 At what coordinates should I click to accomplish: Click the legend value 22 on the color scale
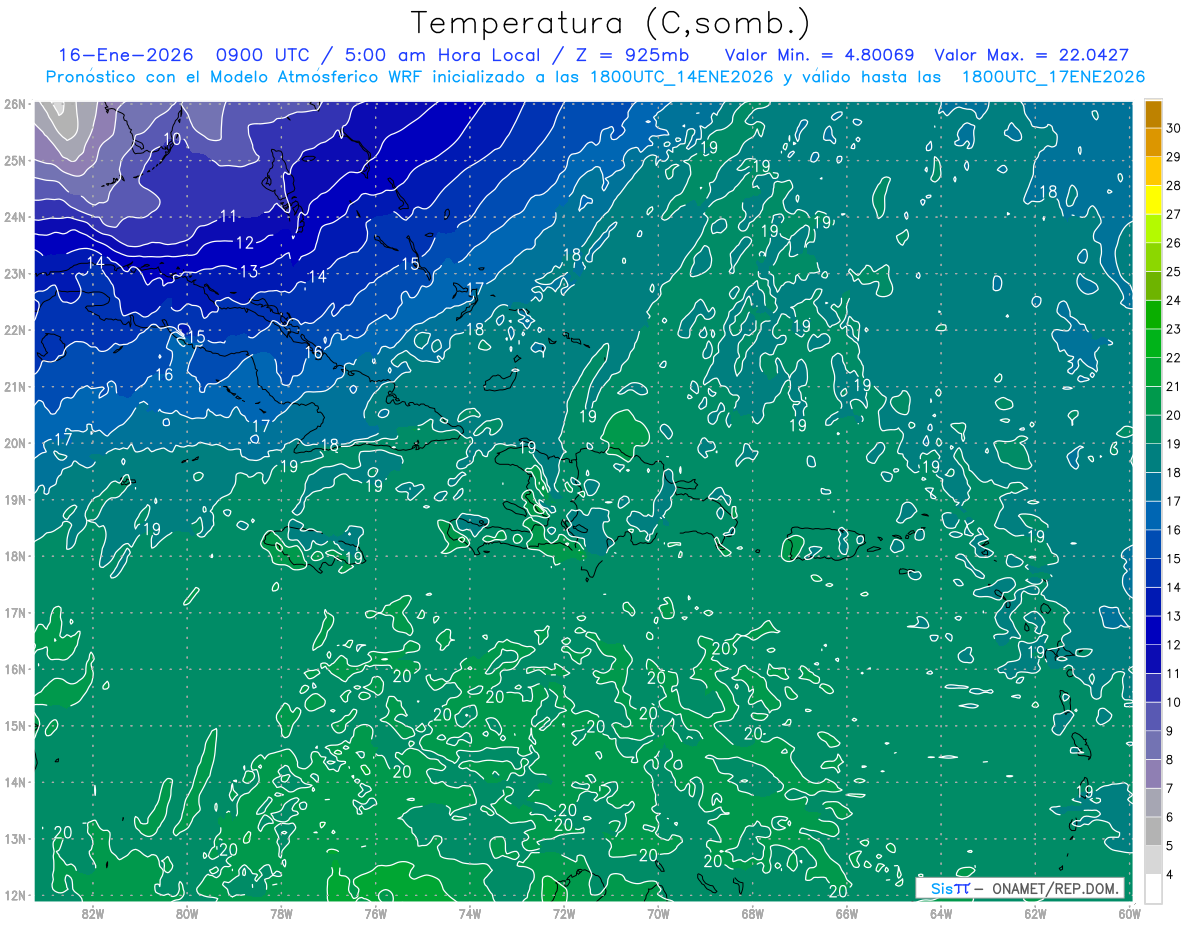[x=1173, y=358]
